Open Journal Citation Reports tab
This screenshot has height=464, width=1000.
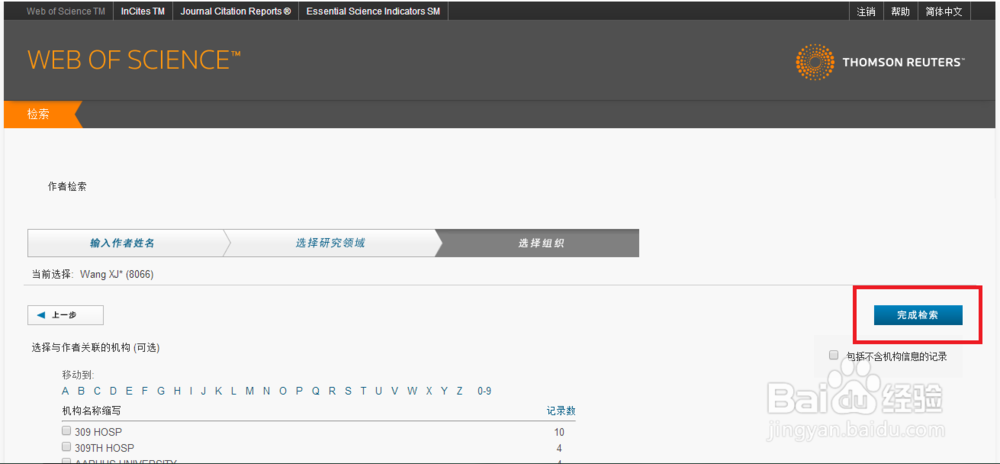click(235, 11)
